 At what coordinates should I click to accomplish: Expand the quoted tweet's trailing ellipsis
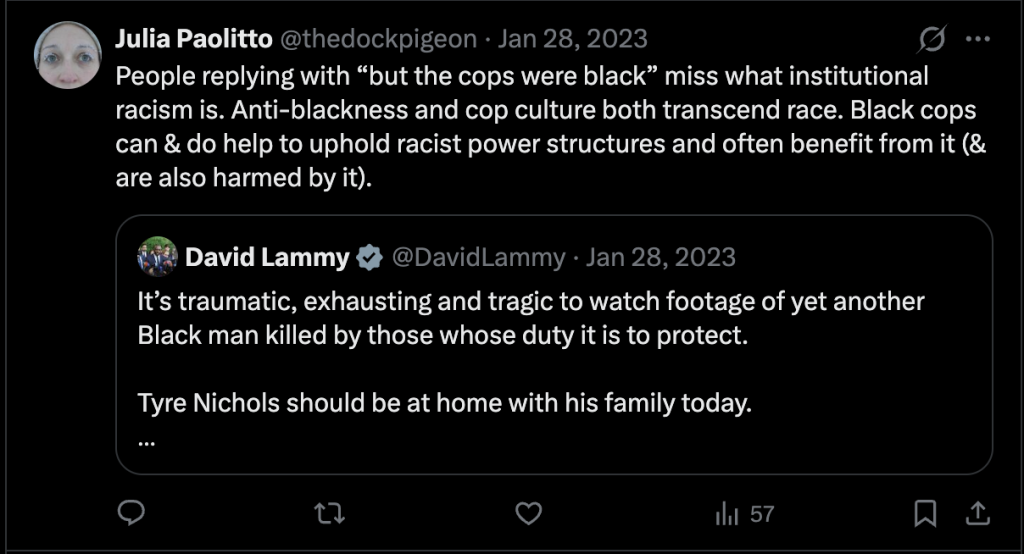[x=147, y=438]
